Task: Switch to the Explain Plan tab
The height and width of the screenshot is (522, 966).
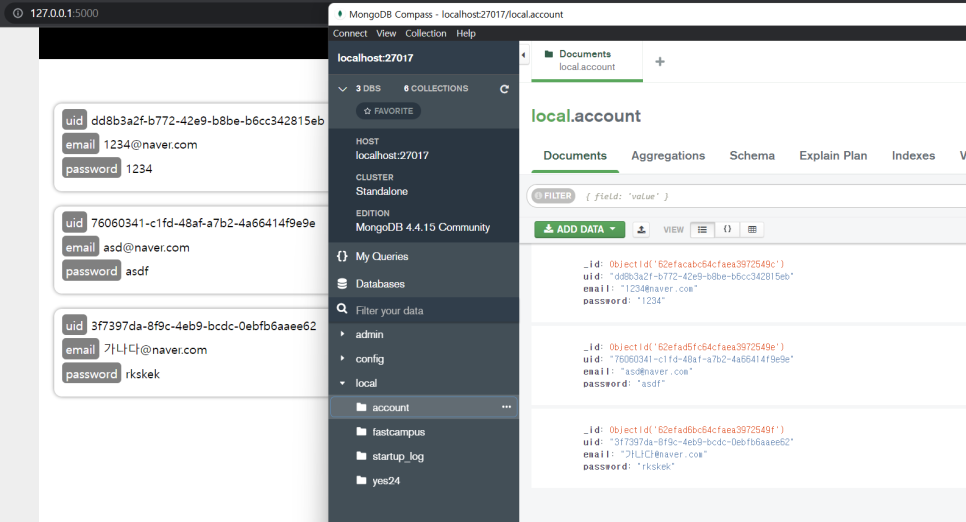Action: point(833,155)
